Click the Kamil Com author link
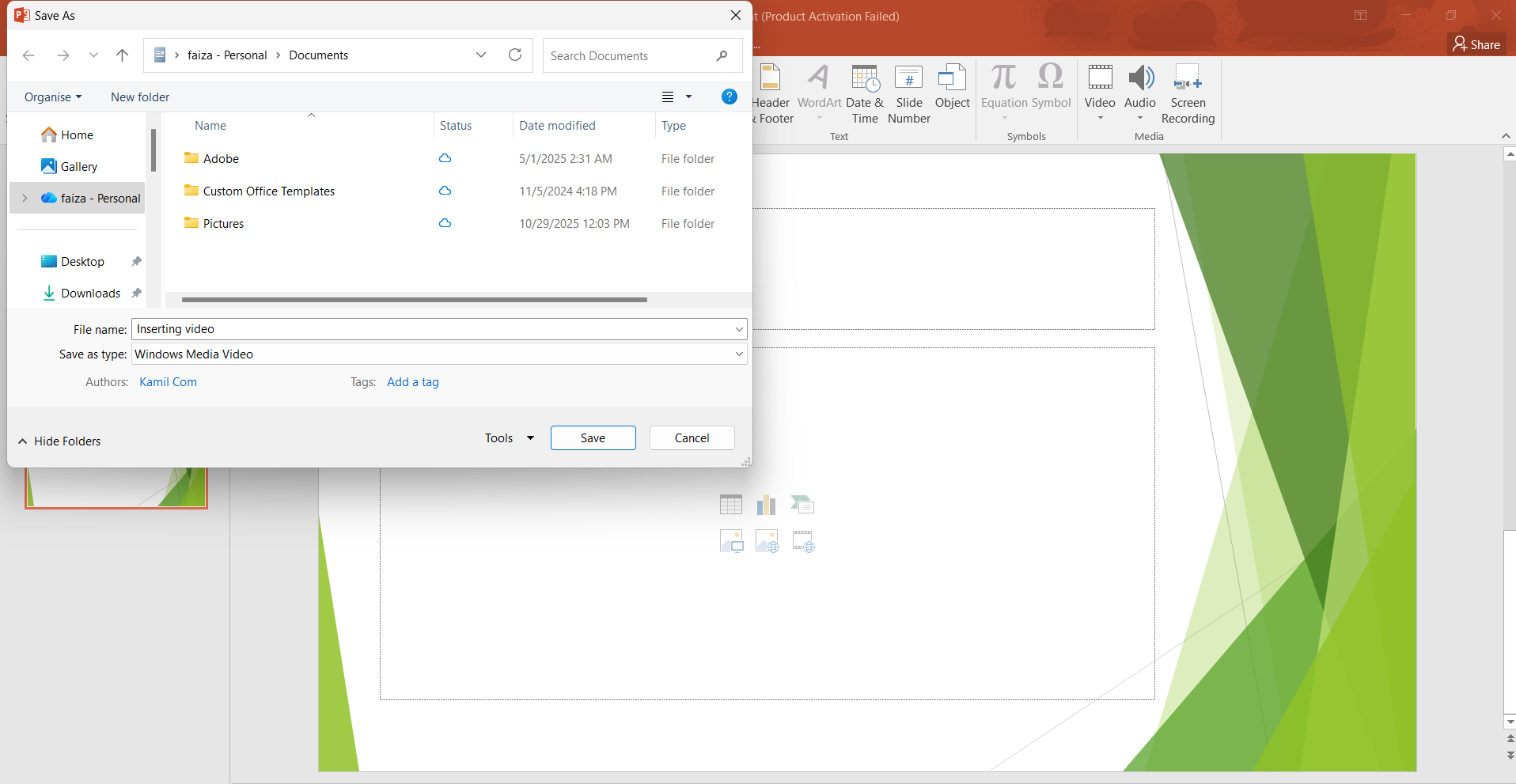1516x784 pixels. pos(169,382)
